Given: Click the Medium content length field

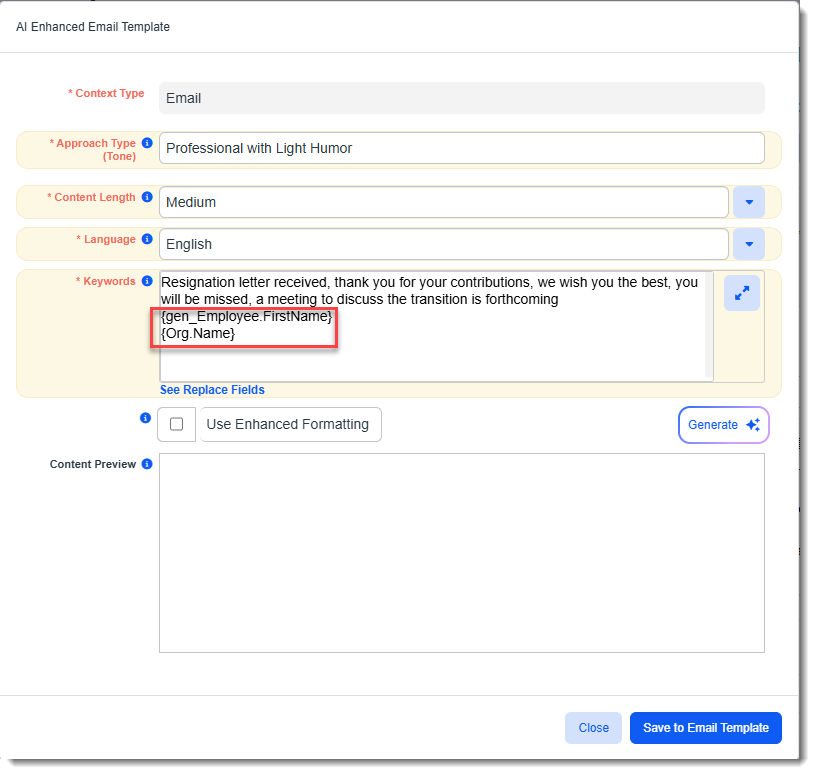Looking at the screenshot, I should tap(443, 202).
